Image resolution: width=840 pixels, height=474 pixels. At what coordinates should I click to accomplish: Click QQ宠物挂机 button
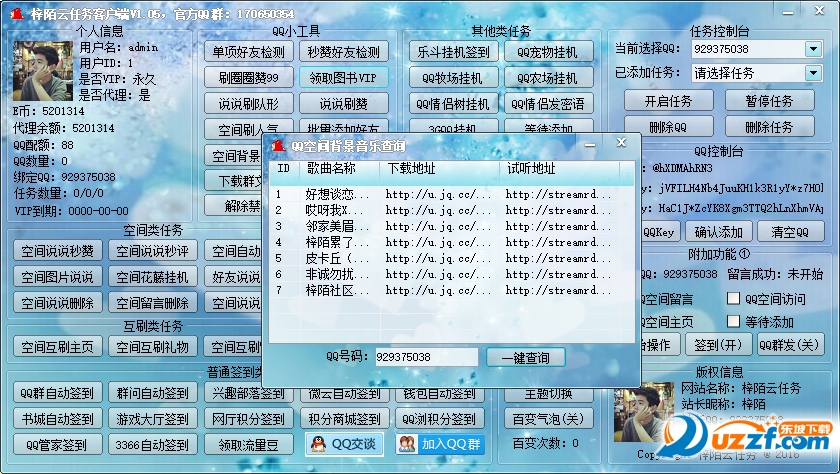548,52
